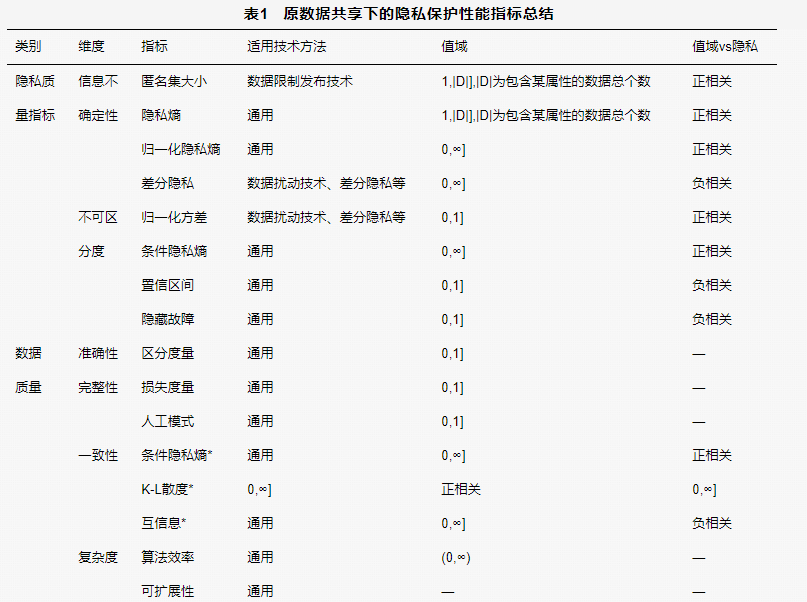
Task: Click the 人工模式 cell
Action: 168,421
